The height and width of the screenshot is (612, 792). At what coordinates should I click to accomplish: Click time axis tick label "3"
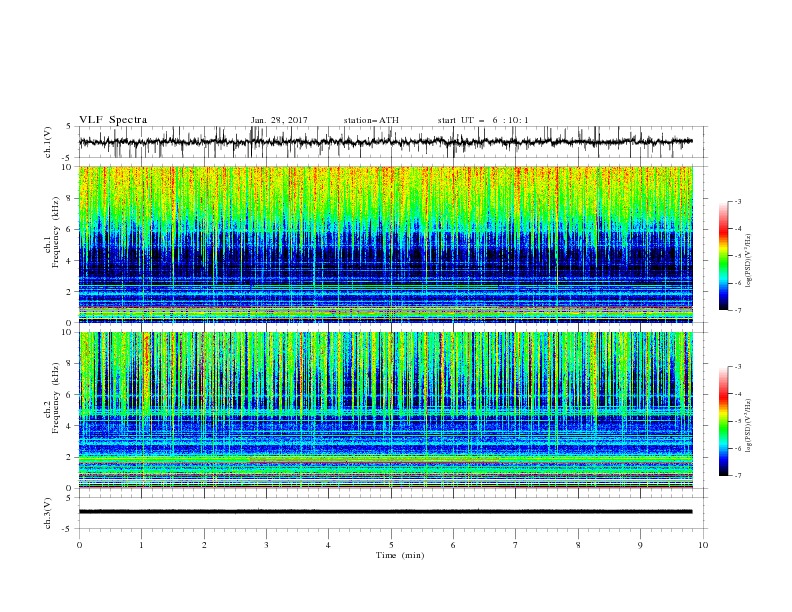pos(266,545)
